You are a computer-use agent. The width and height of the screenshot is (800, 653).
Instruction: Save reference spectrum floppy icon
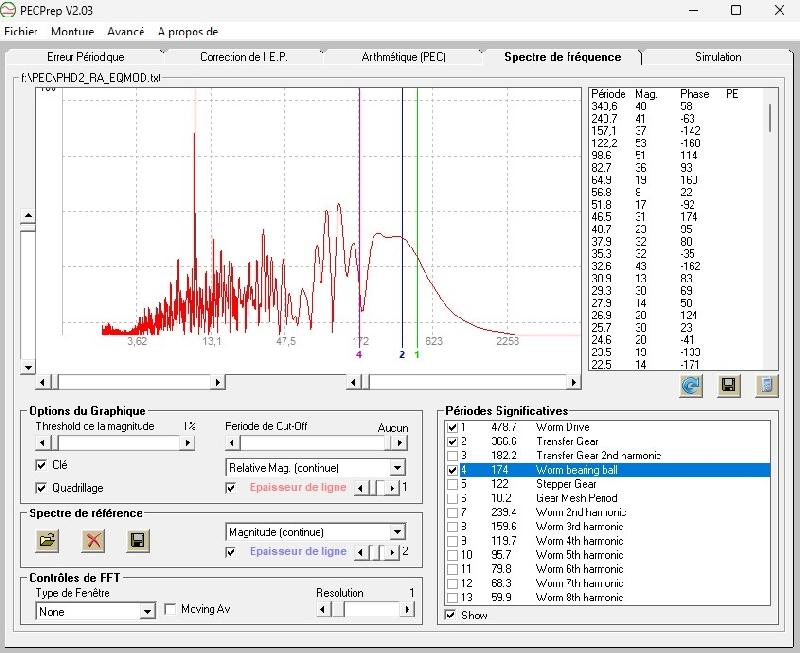coord(138,540)
